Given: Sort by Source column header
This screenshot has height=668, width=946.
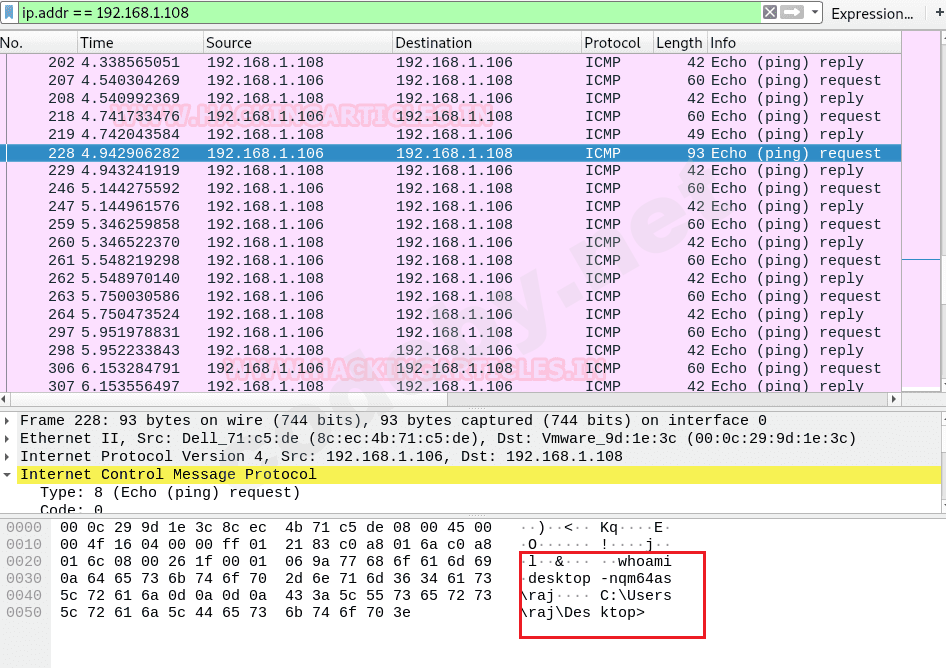Looking at the screenshot, I should (x=298, y=43).
